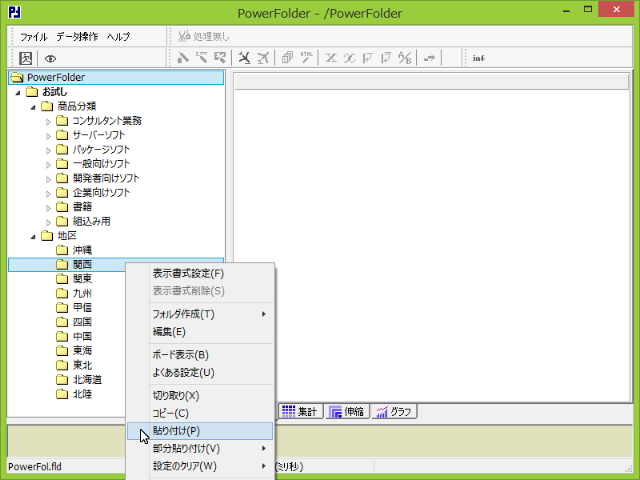Click the 処理無し scissors indicator
This screenshot has height=480, width=640.
(204, 36)
